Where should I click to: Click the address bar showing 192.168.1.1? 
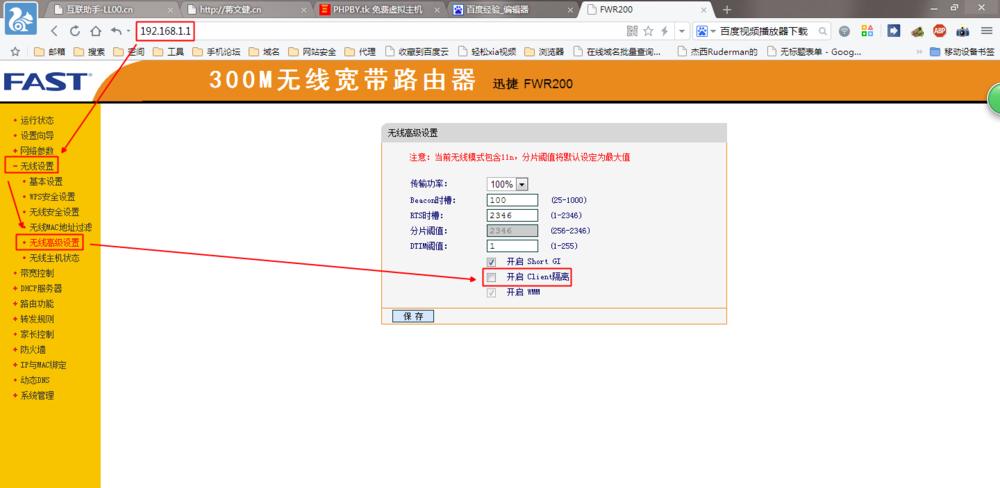[x=379, y=31]
